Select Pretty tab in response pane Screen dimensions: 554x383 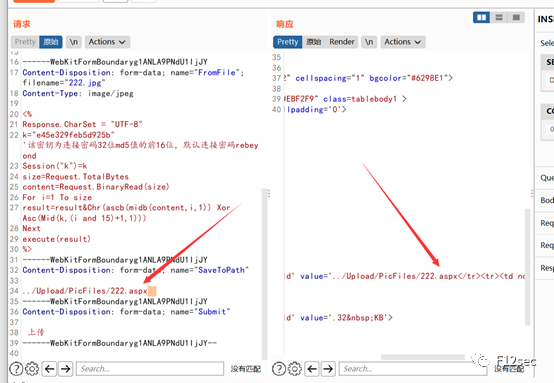point(288,42)
